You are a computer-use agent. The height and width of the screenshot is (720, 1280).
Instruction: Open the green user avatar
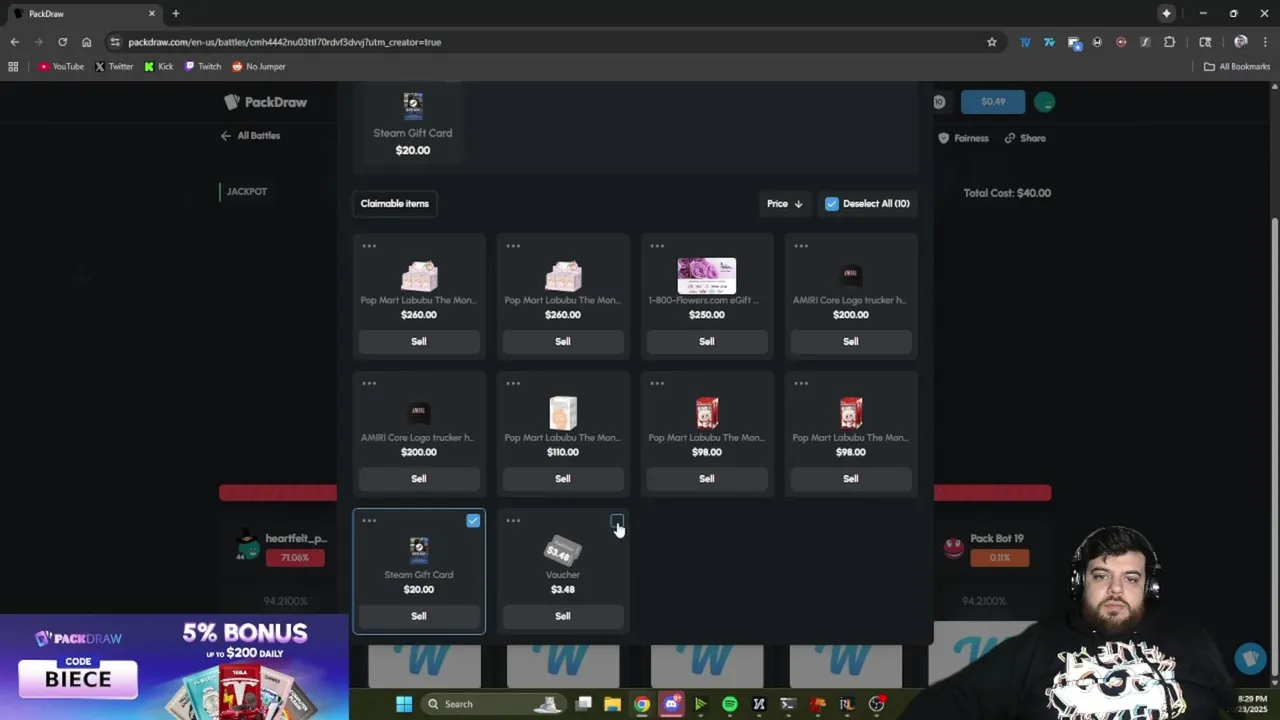(x=1045, y=102)
